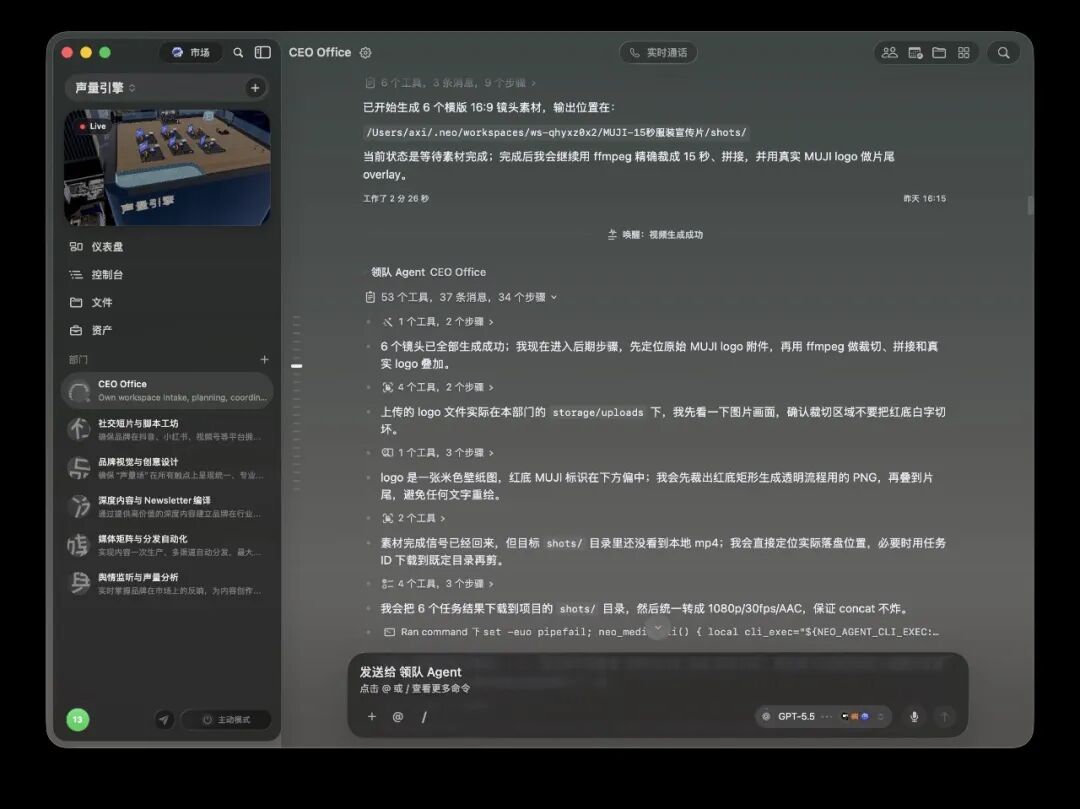Click the 昨天 16:15 timestamp
The height and width of the screenshot is (809, 1080).
click(924, 198)
